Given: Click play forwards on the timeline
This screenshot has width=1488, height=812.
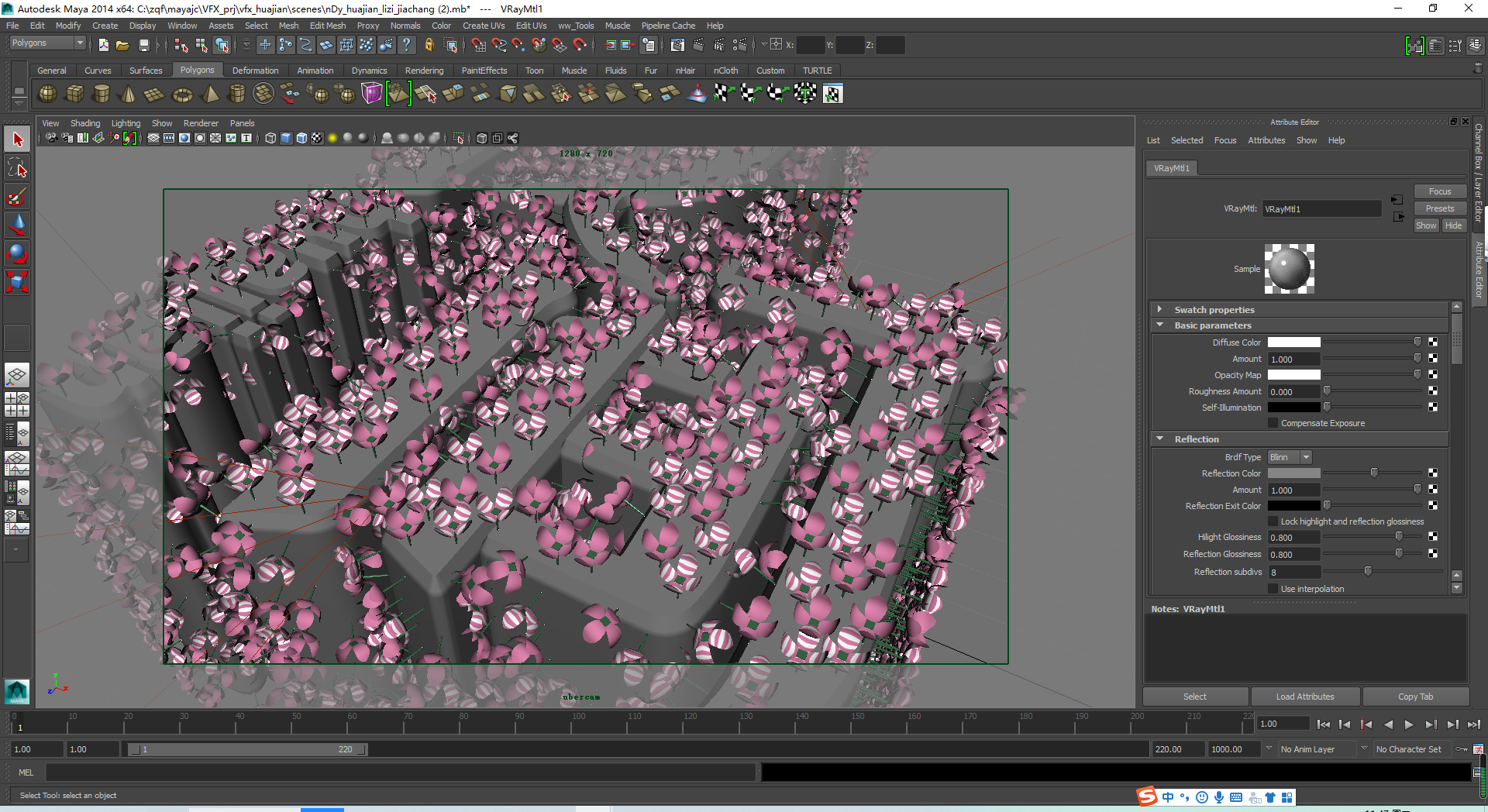Looking at the screenshot, I should coord(1409,724).
